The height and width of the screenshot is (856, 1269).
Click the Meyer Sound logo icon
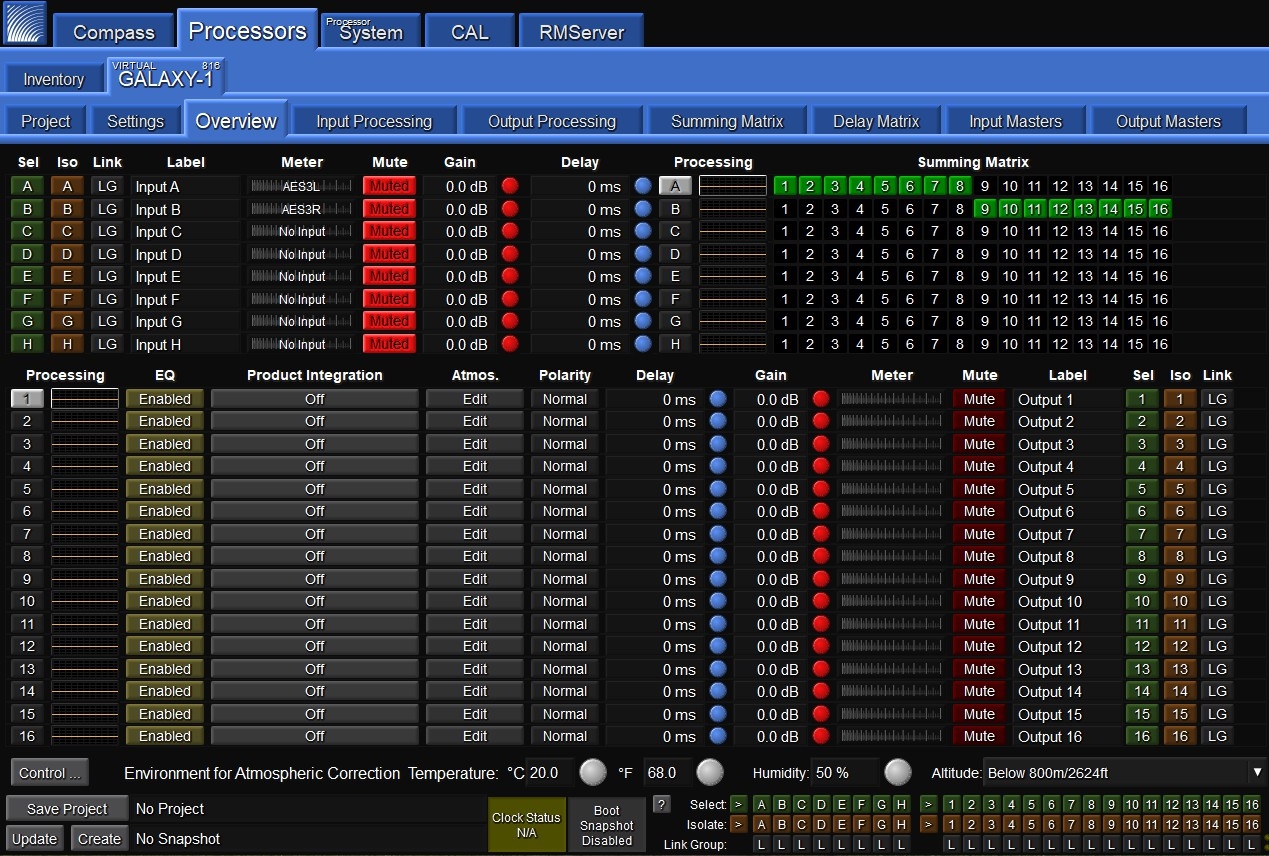(25, 24)
